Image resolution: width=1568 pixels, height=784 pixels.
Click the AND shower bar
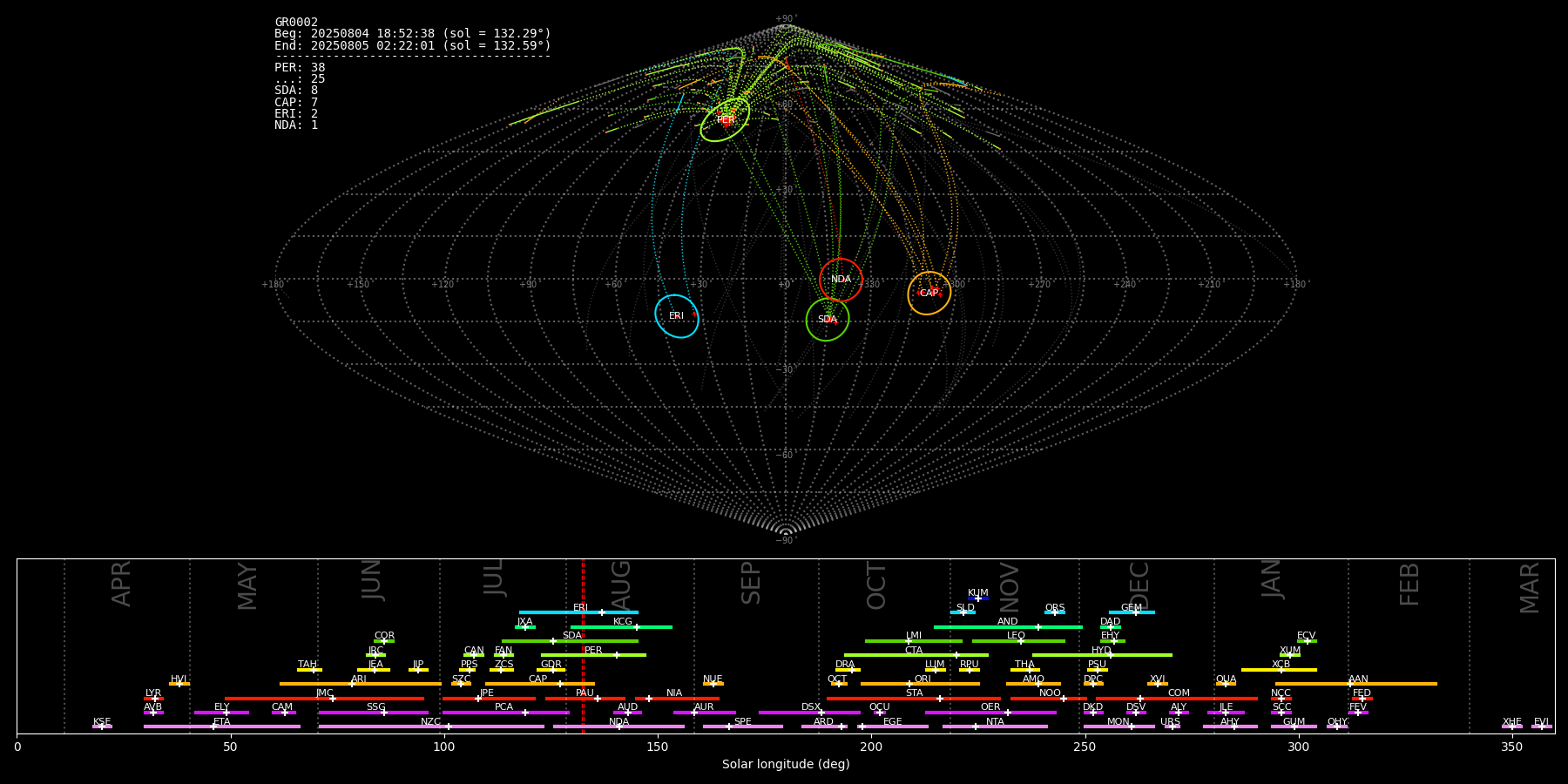point(1008,627)
